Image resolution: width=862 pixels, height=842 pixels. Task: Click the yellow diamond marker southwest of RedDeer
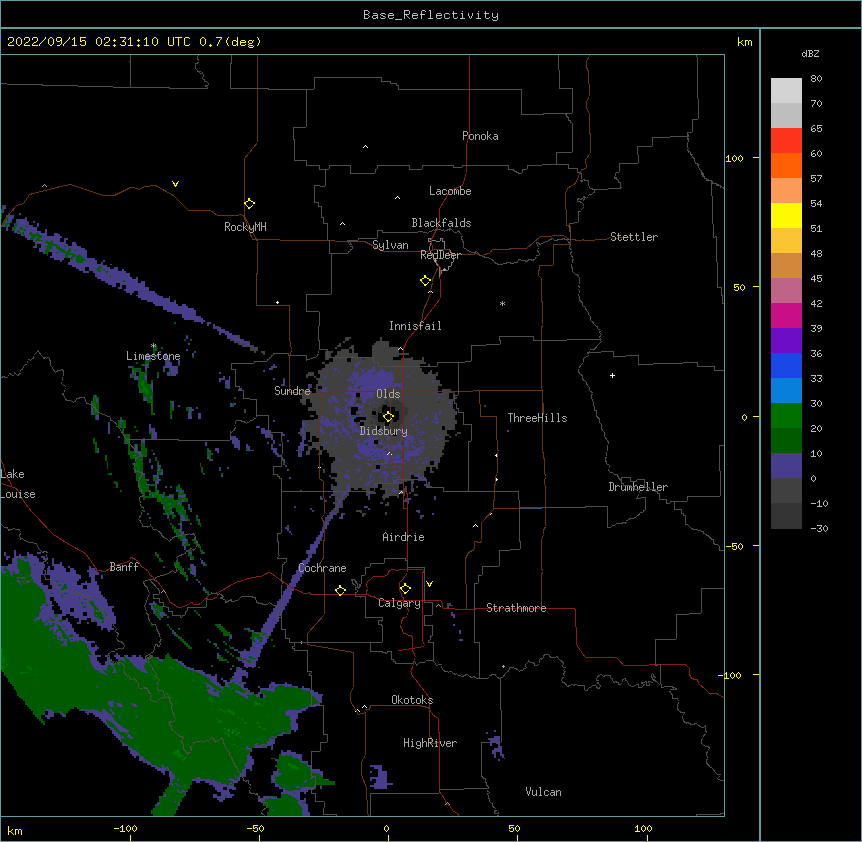[x=426, y=281]
